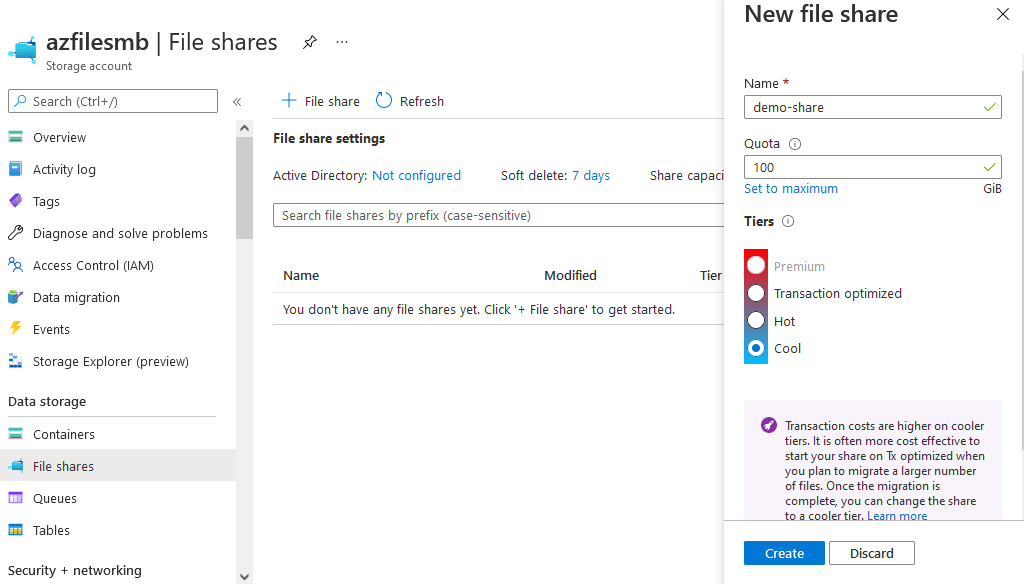This screenshot has height=584, width=1024.
Task: Close the New file share panel
Action: 1003,14
